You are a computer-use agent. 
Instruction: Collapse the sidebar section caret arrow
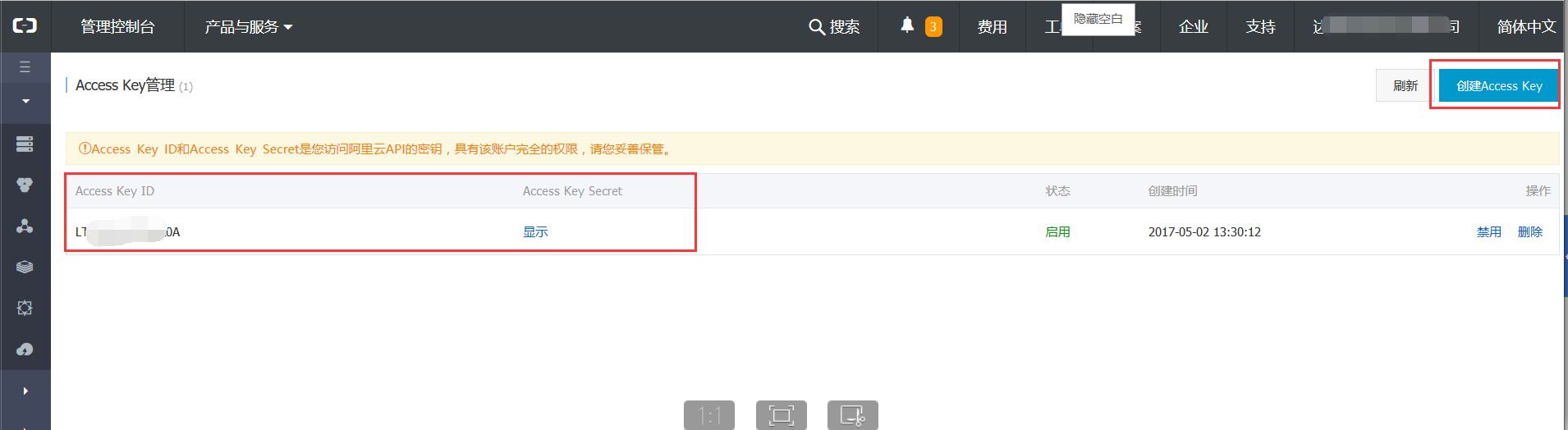coord(25,101)
